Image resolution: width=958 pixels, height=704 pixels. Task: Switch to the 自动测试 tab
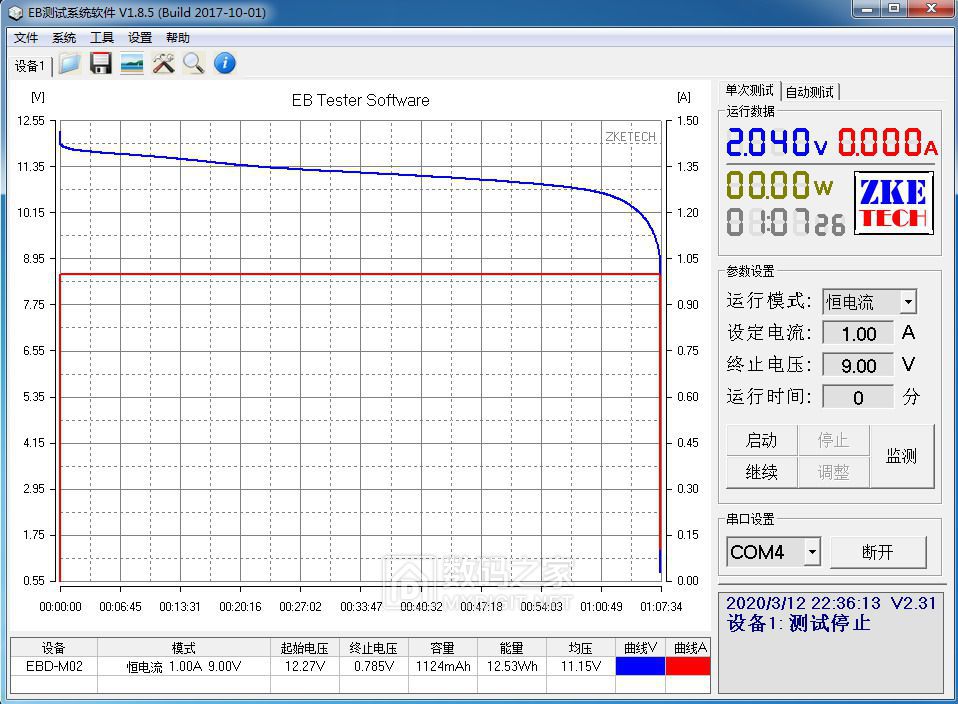810,92
